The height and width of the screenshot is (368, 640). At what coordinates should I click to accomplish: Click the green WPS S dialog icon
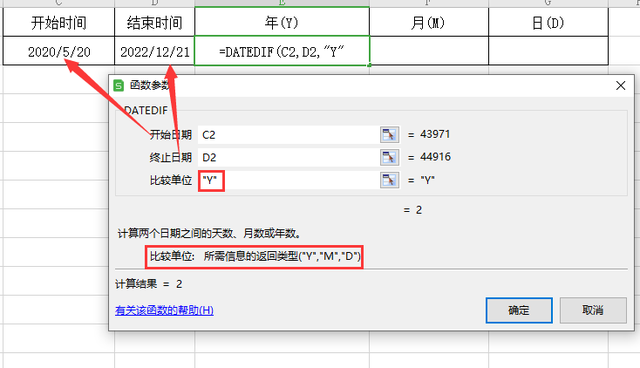pyautogui.click(x=119, y=86)
